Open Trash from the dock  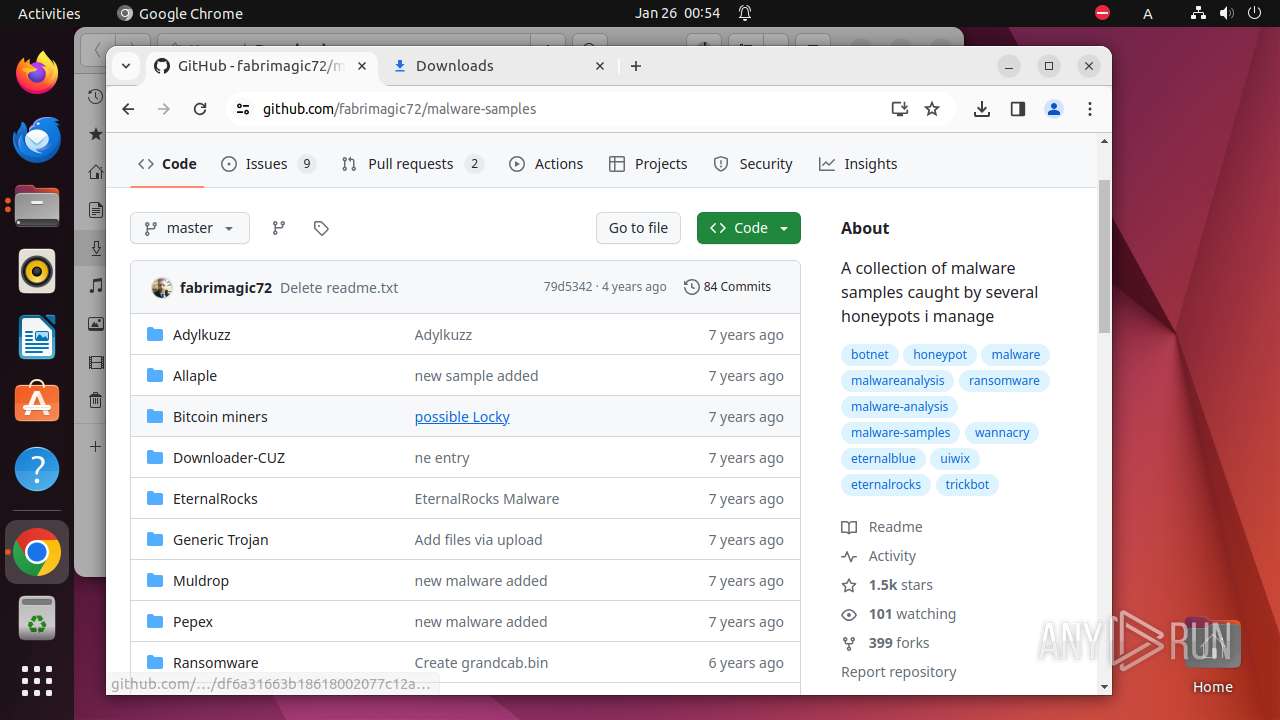pyautogui.click(x=37, y=618)
